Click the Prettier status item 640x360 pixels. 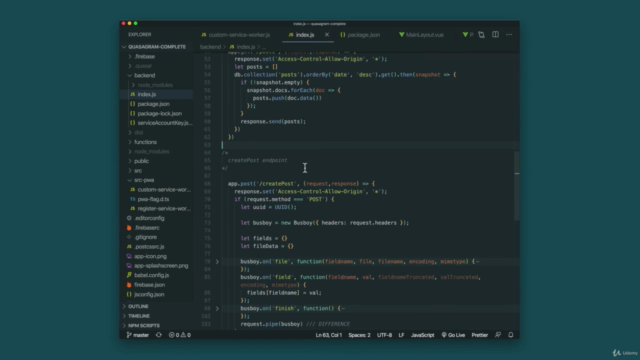(x=480, y=335)
